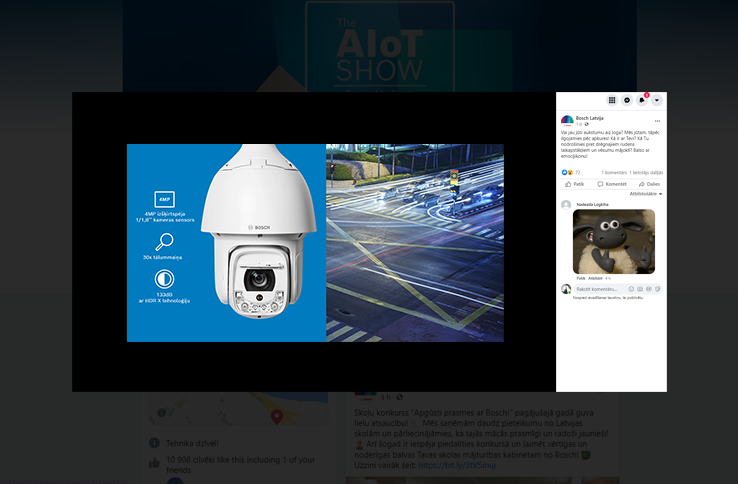This screenshot has height=484, width=738.
Task: Share the post using Dalies
Action: coord(649,184)
